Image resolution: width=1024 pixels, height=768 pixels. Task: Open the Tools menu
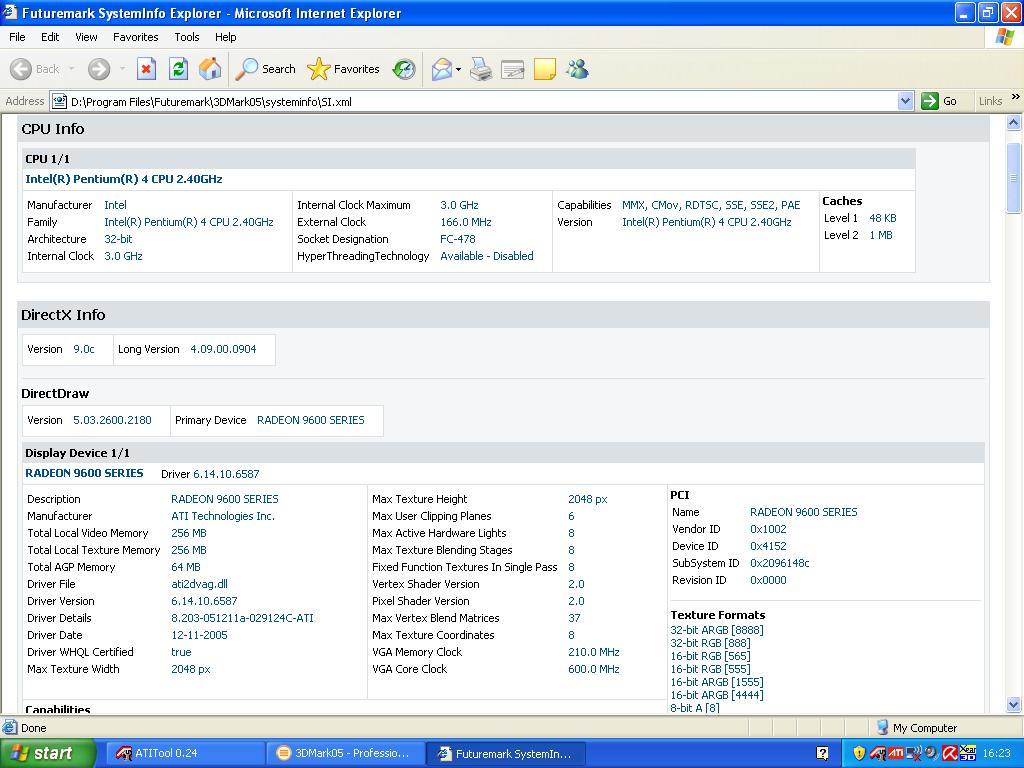tap(187, 37)
